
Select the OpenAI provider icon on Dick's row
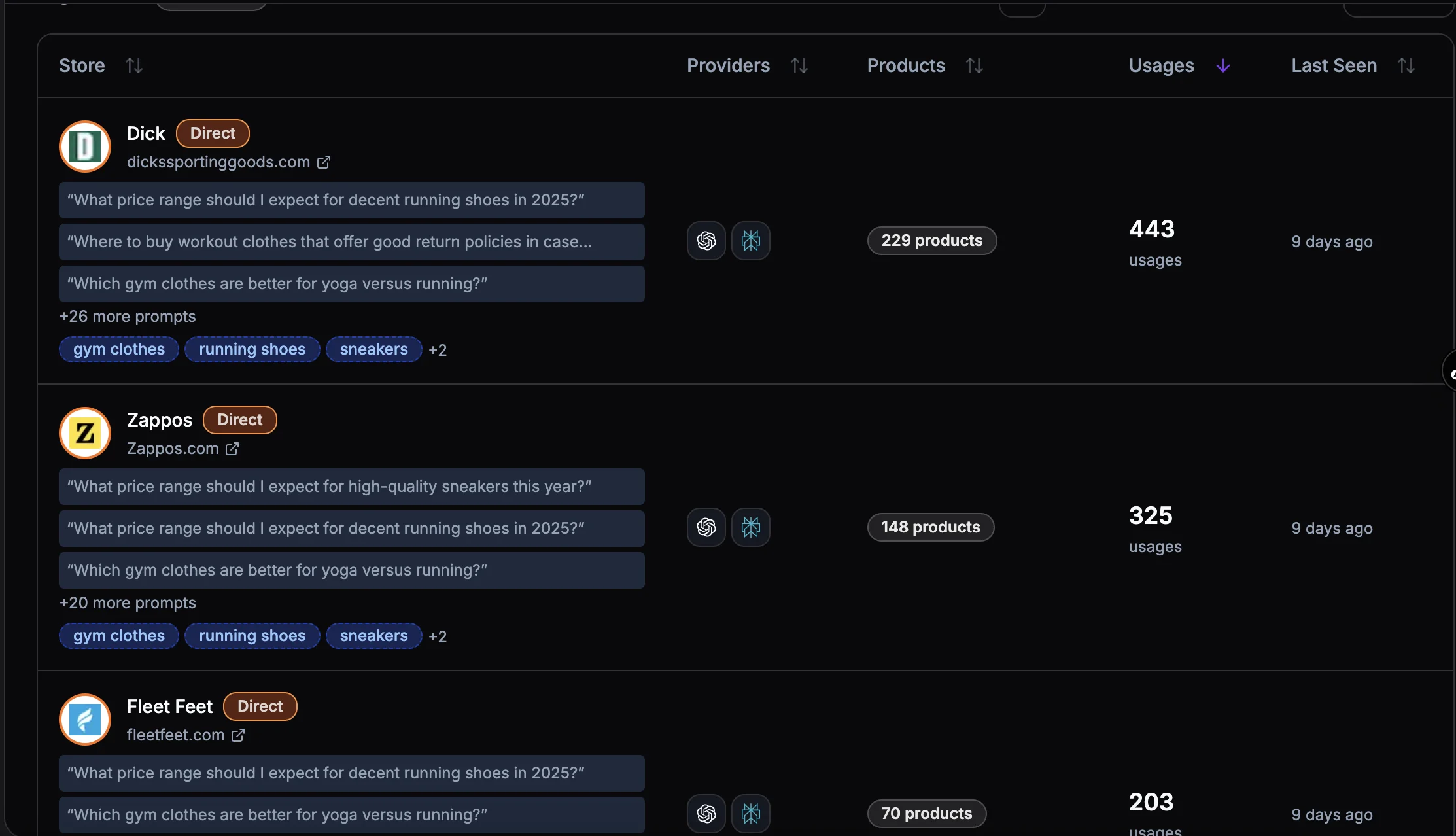point(706,241)
